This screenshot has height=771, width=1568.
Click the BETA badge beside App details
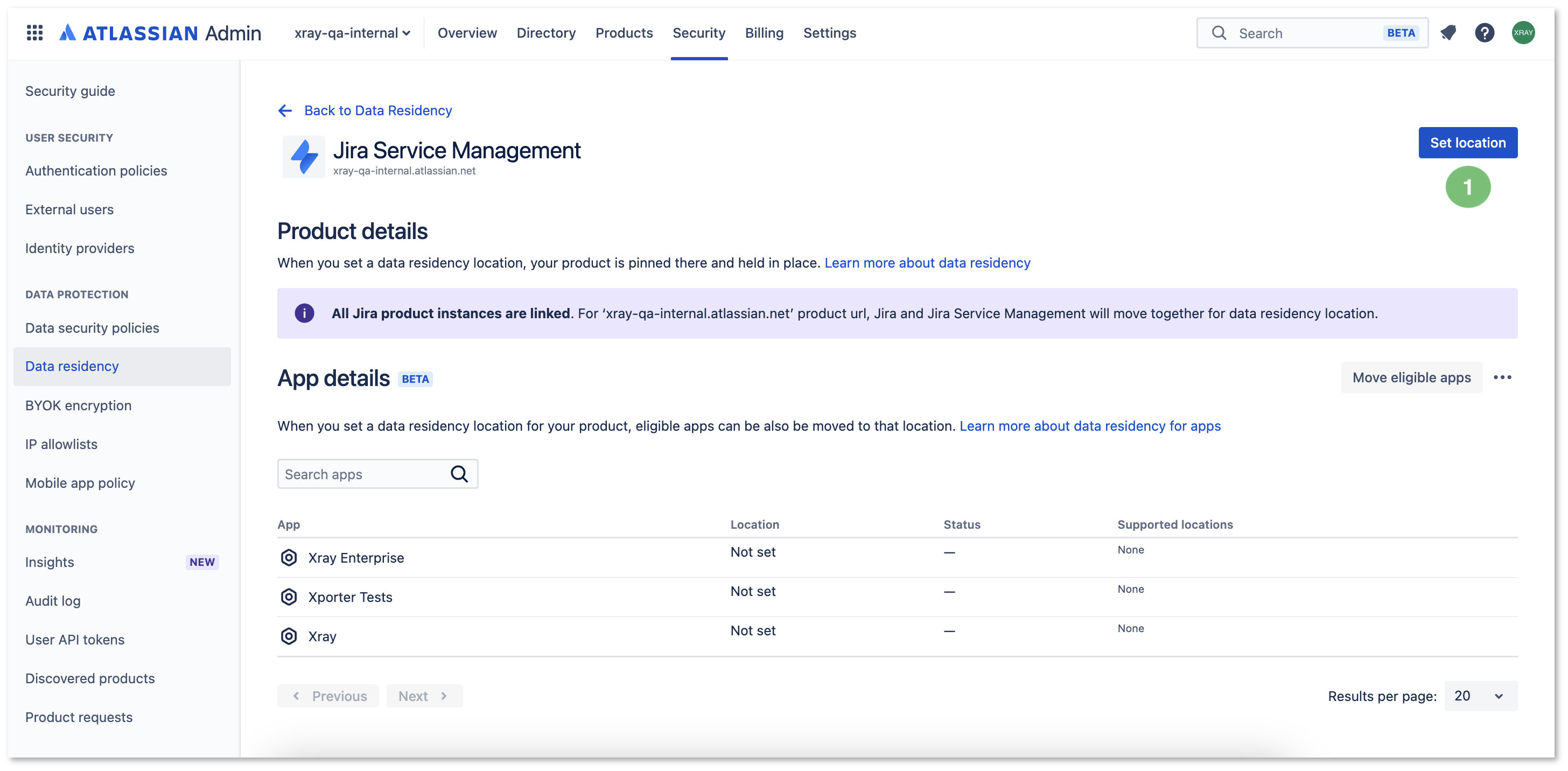(415, 379)
